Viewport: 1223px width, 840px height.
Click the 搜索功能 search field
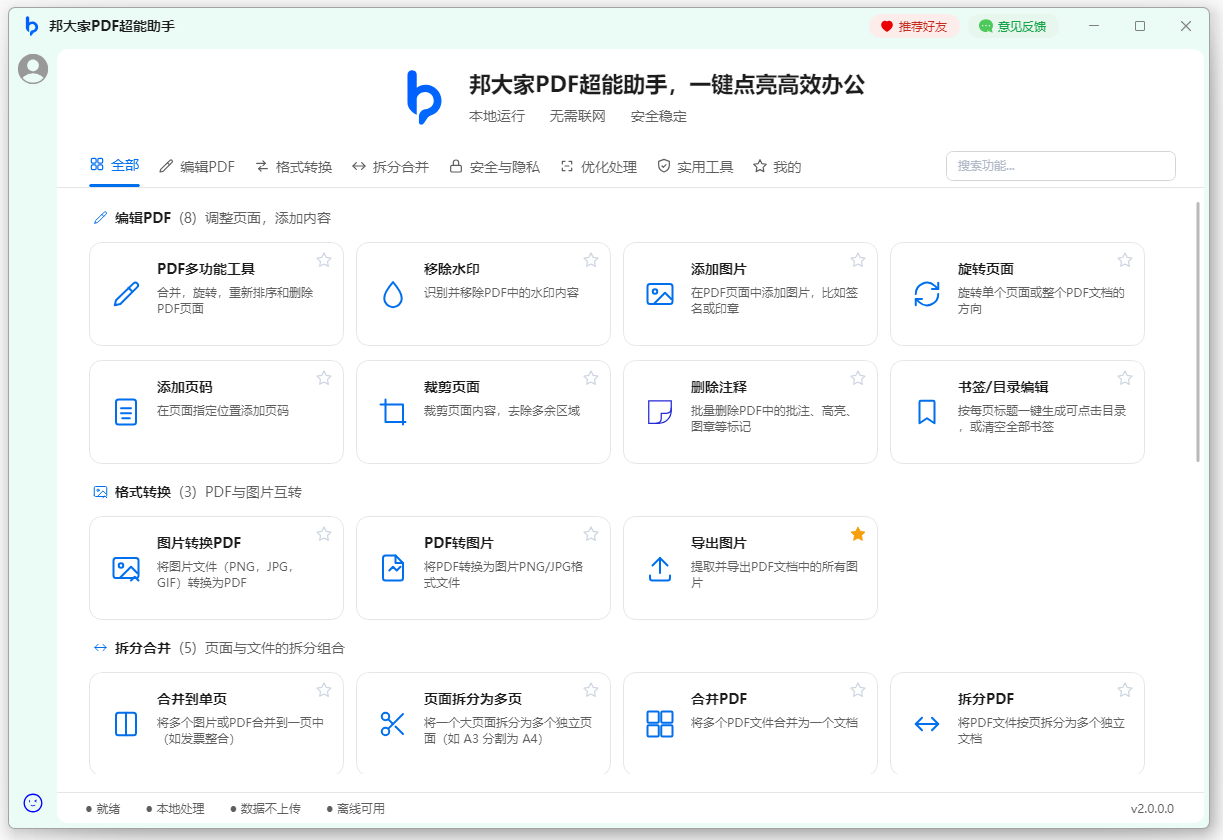tap(1060, 166)
